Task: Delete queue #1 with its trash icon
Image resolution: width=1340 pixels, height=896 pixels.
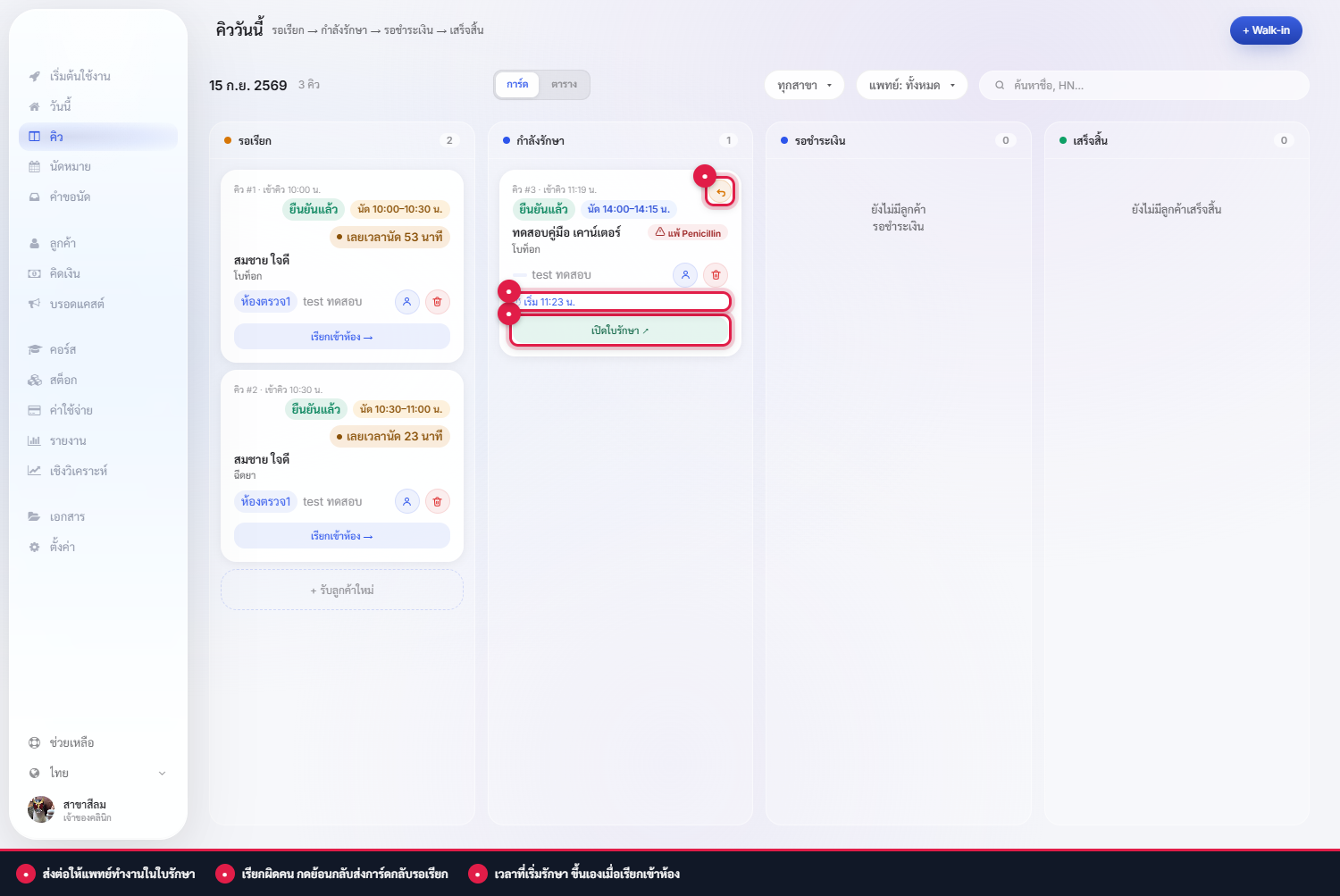Action: tap(437, 302)
